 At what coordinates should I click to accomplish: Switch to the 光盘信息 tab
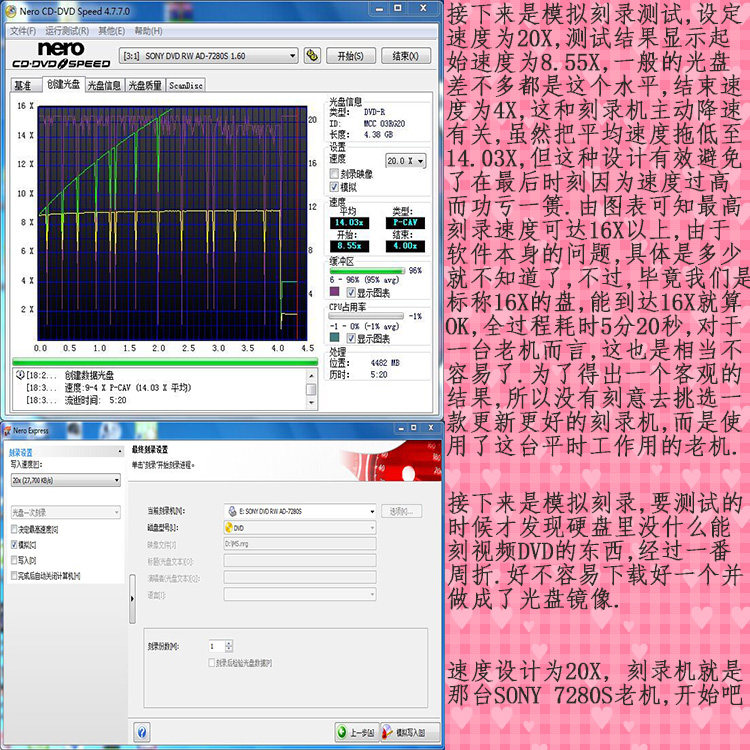104,86
